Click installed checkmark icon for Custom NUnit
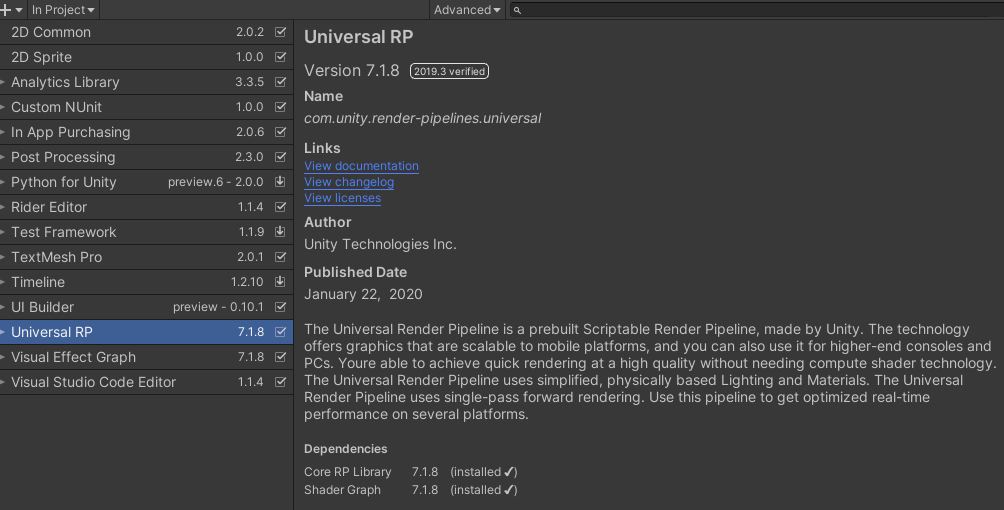1004x510 pixels. [x=280, y=106]
